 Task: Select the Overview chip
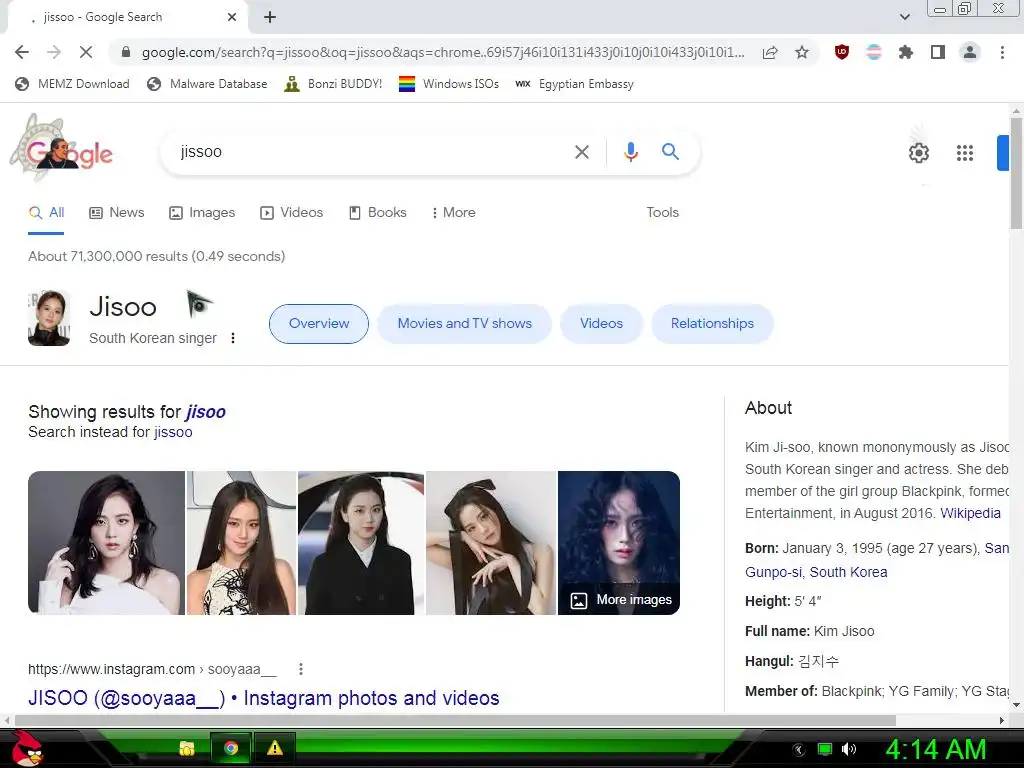(x=319, y=323)
